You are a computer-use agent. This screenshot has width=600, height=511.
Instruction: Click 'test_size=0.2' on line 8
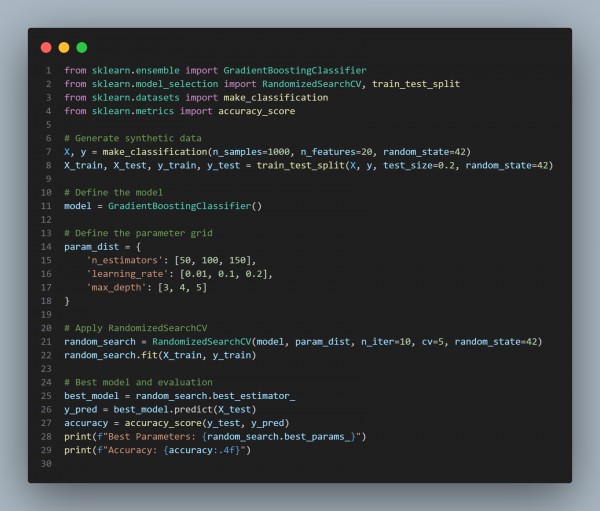[x=419, y=165]
